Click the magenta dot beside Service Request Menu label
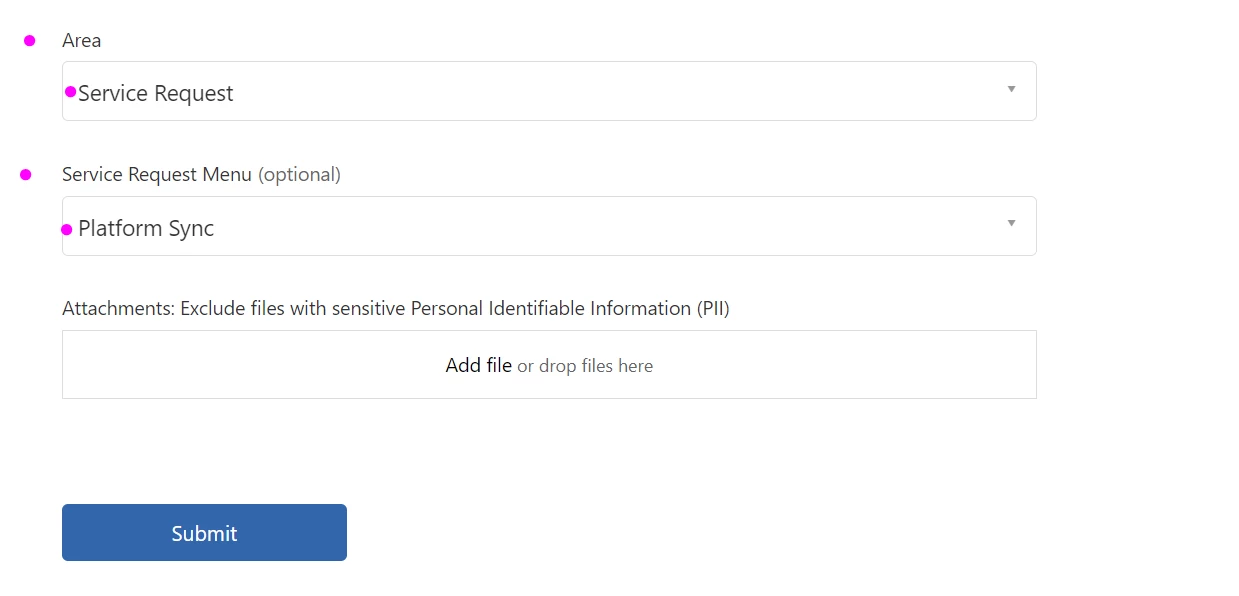Screen dimensions: 1239x596 [x=26, y=175]
